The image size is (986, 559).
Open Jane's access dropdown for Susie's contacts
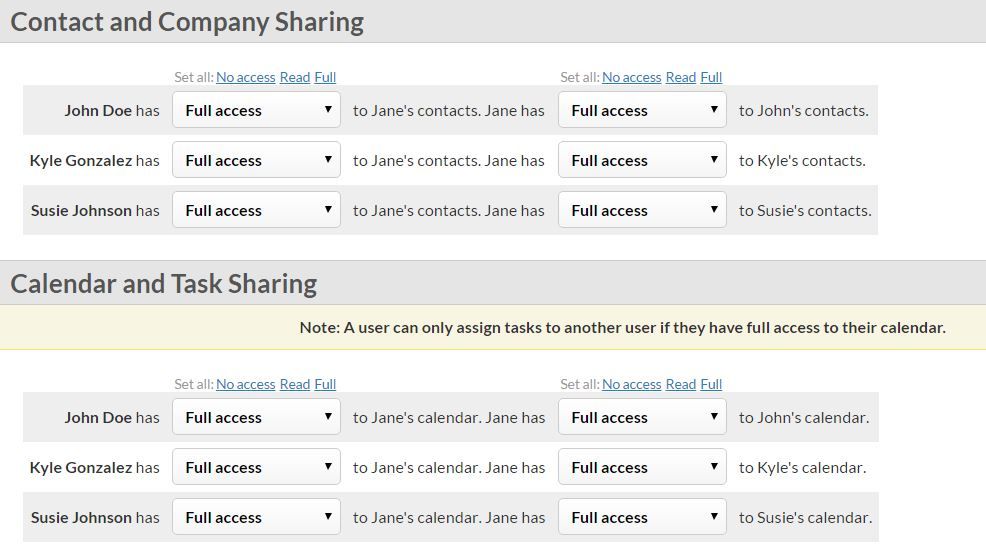click(642, 210)
